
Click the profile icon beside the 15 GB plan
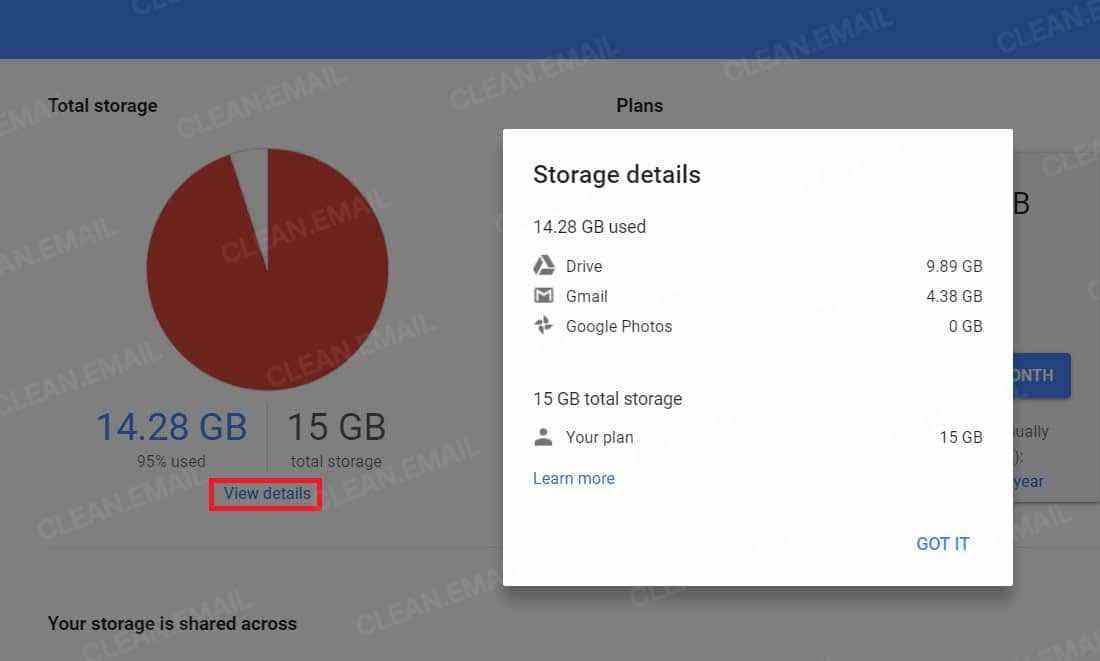tap(543, 436)
